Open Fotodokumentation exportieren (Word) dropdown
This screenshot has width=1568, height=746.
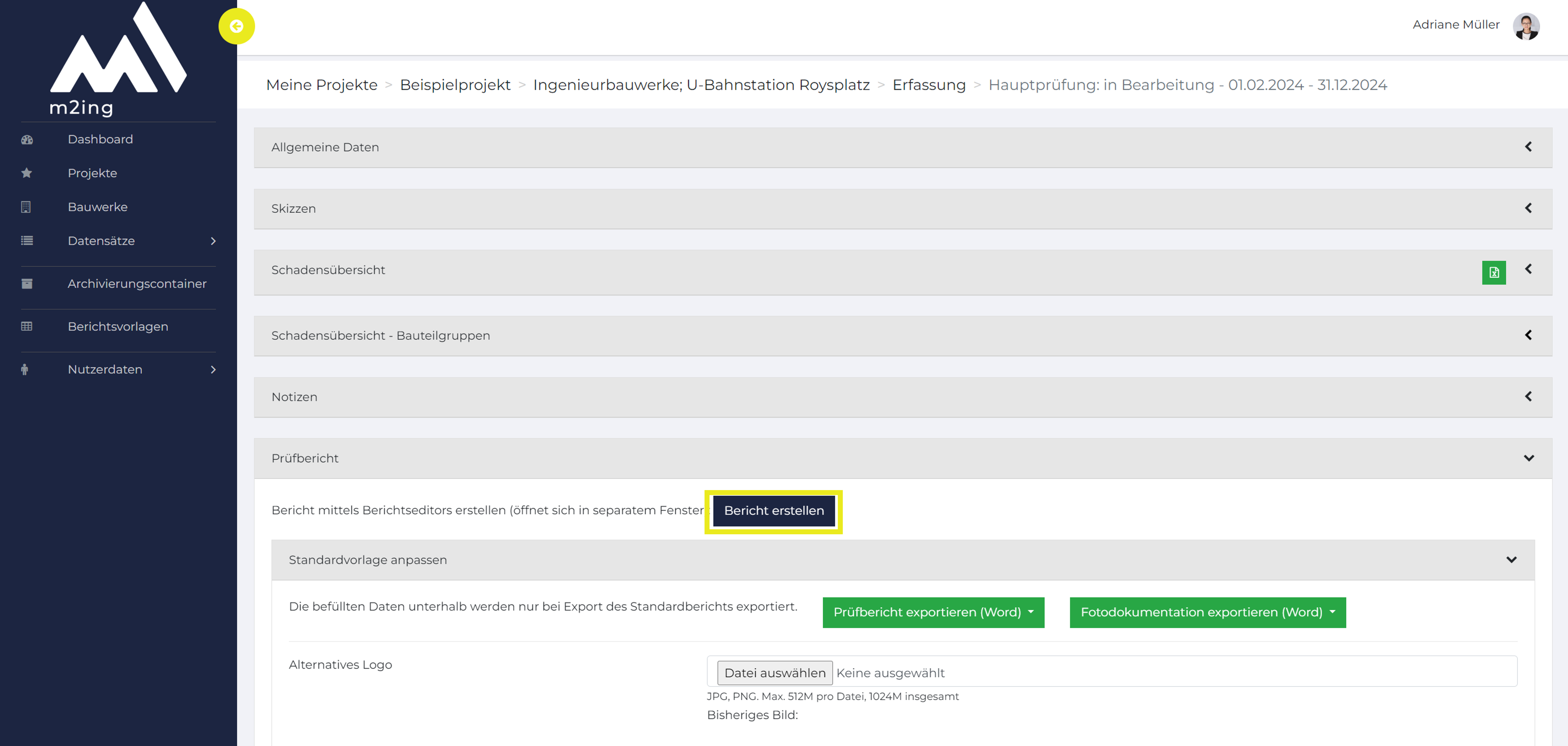pos(1208,613)
